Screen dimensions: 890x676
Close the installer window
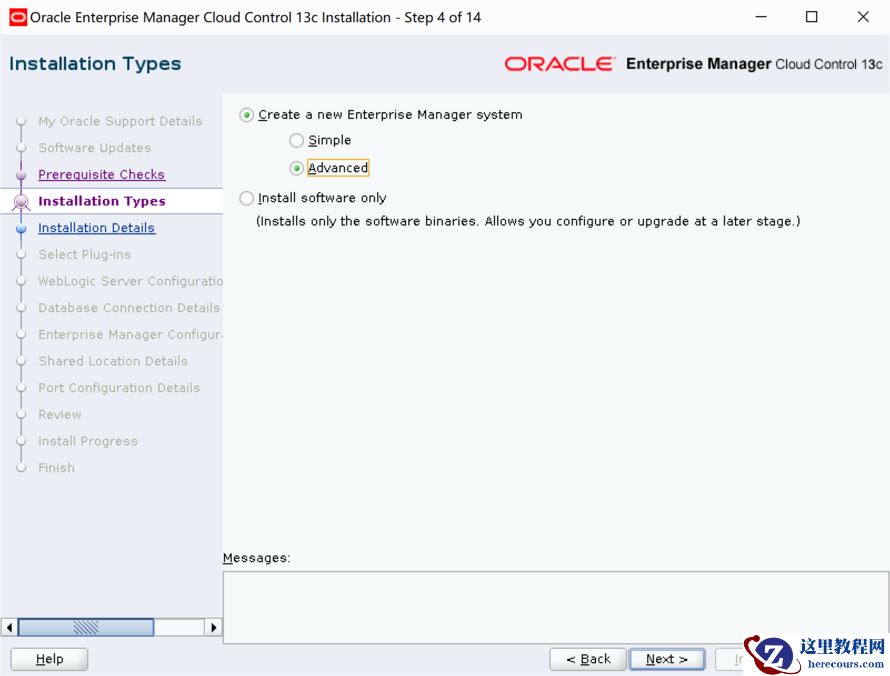tap(863, 17)
